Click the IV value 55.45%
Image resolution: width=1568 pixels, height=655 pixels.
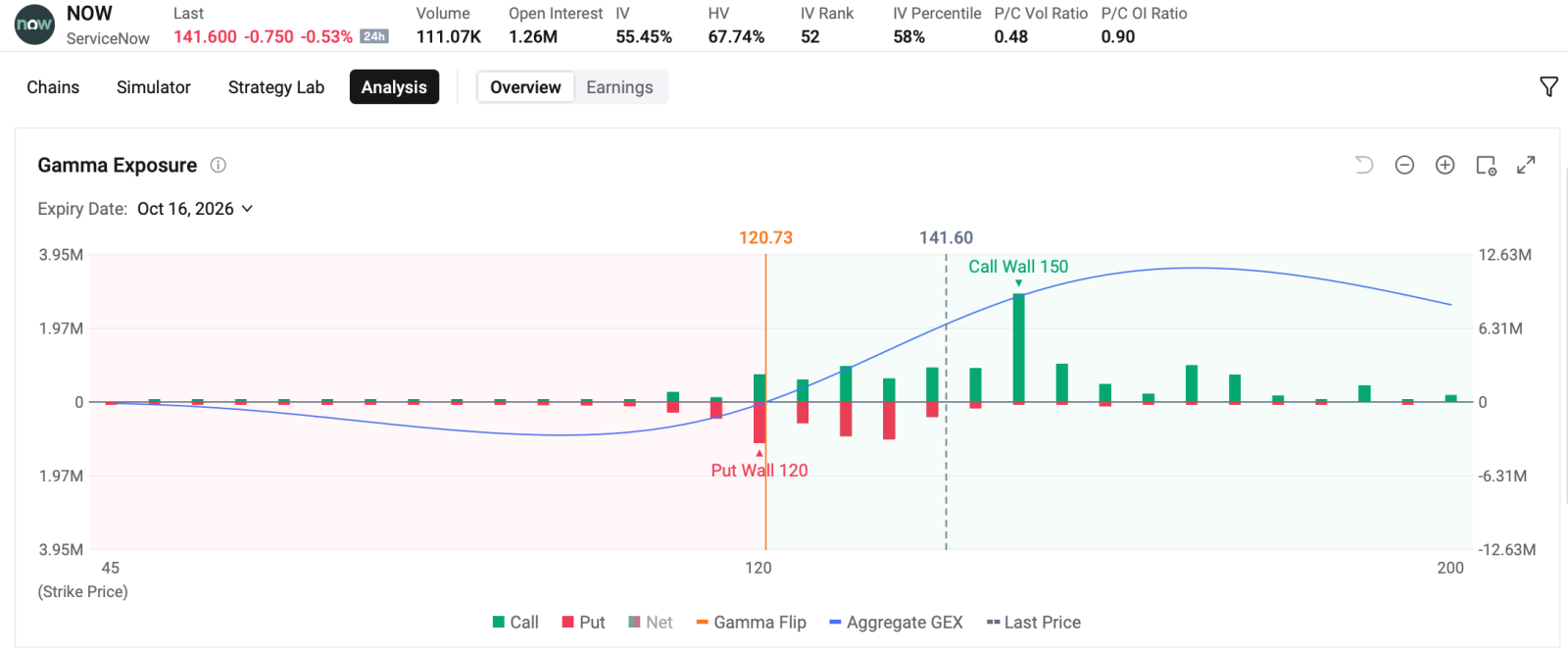click(x=644, y=36)
